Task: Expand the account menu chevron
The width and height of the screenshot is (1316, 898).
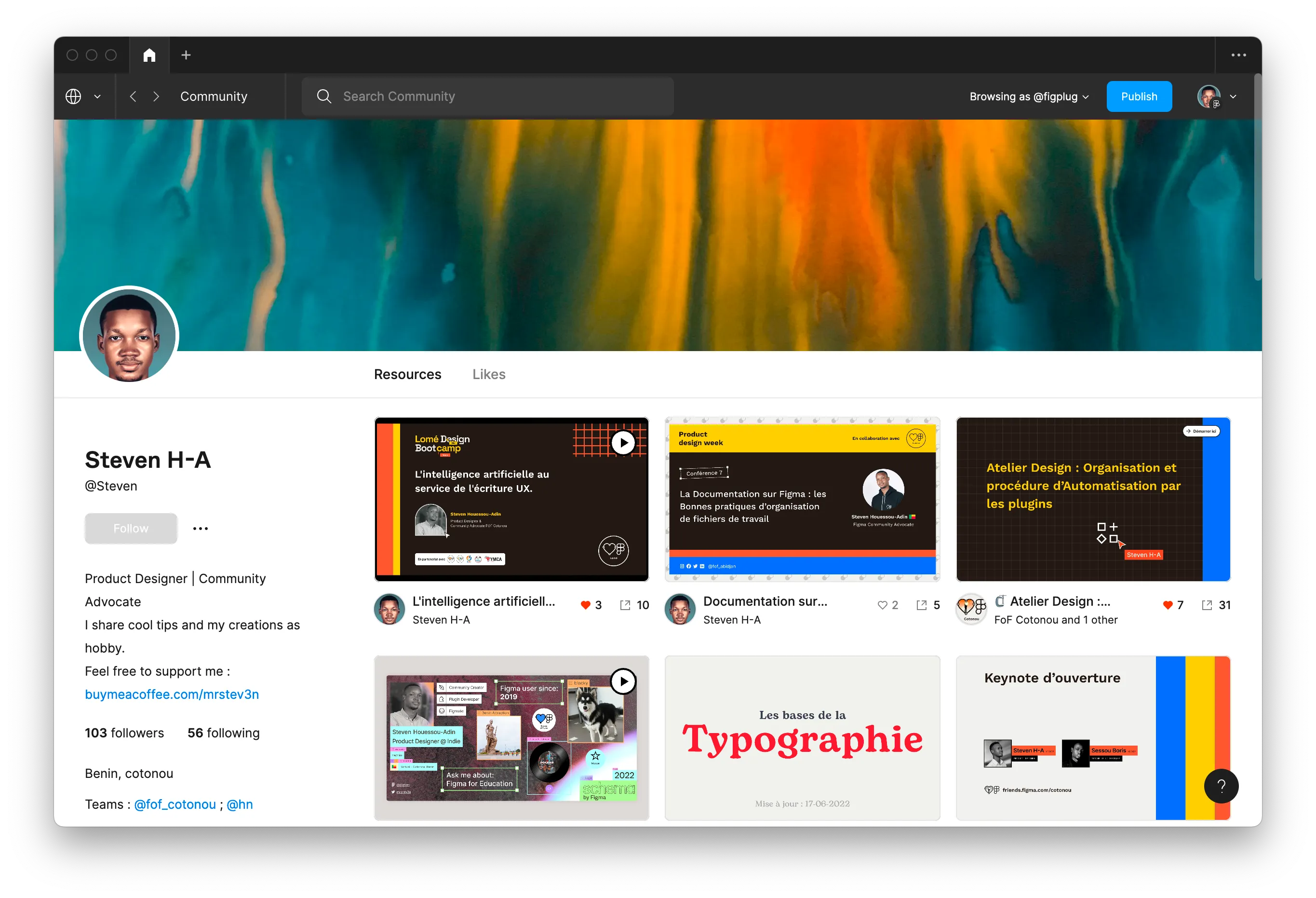Action: click(1233, 97)
